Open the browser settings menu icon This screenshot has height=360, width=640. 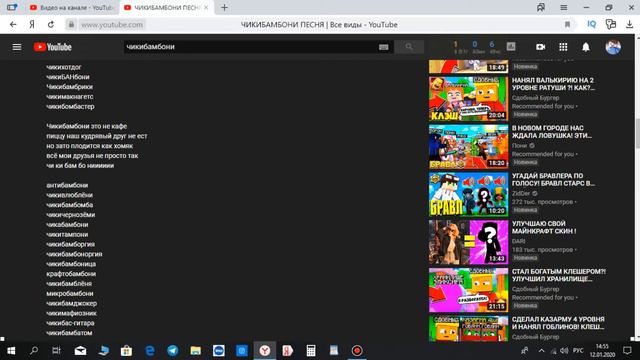pos(564,7)
